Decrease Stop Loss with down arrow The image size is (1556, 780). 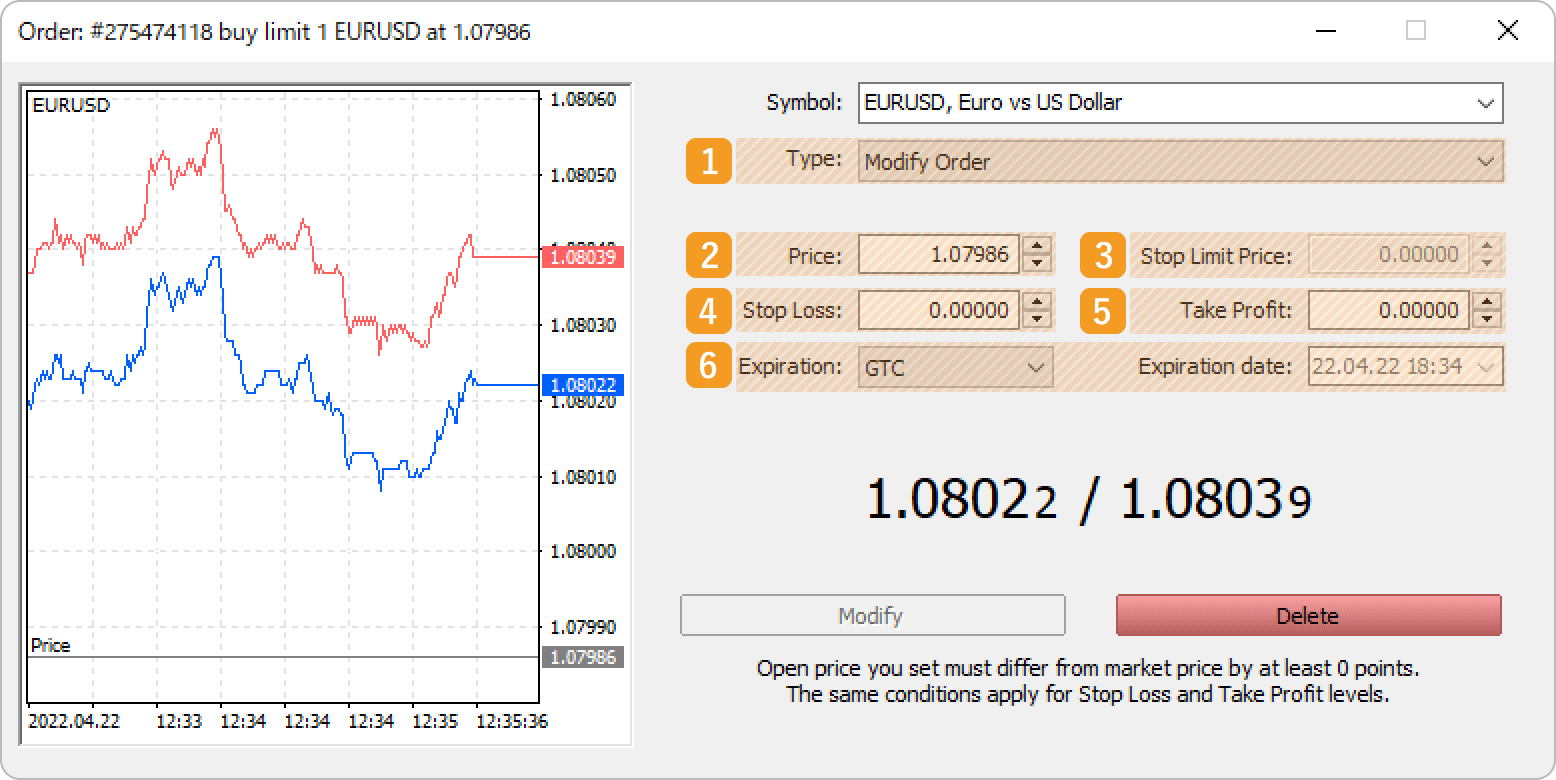tap(1038, 319)
